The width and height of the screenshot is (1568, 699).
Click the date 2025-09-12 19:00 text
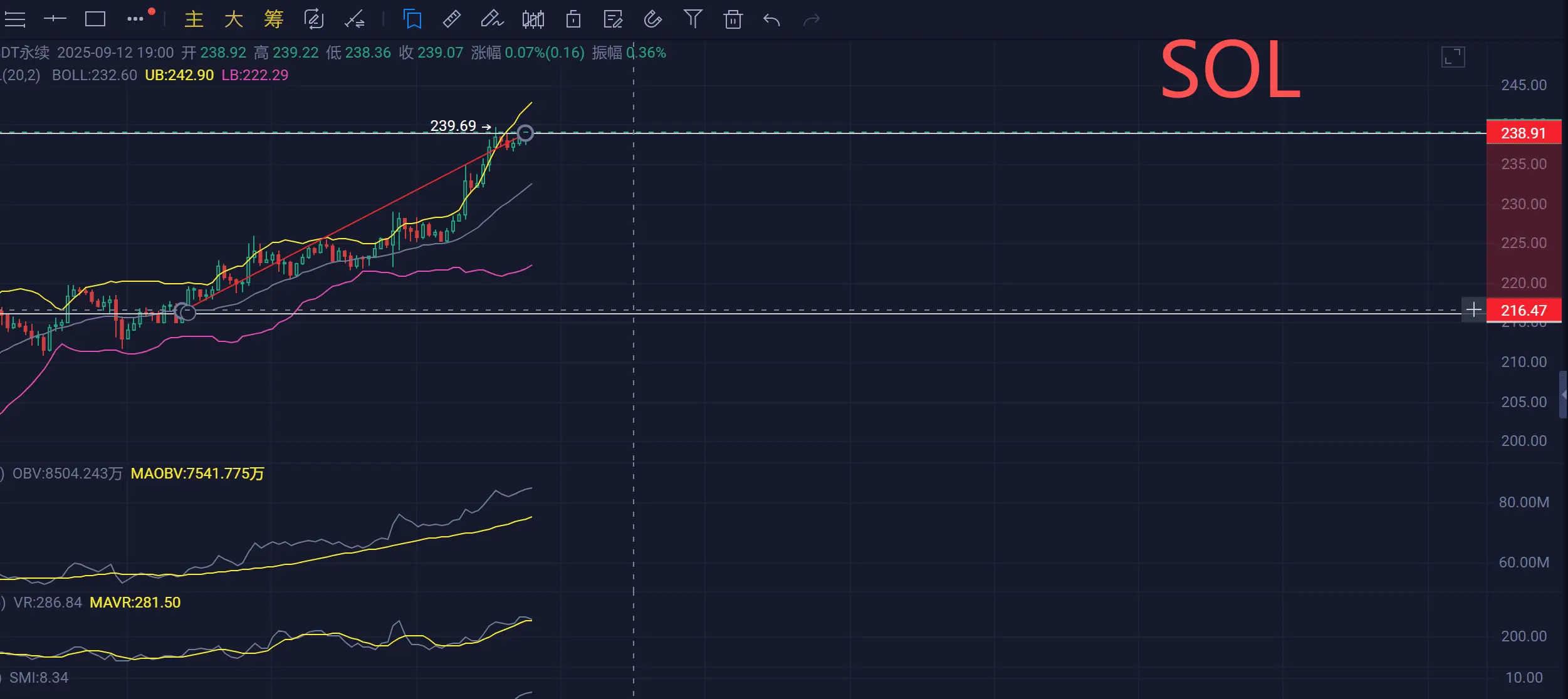pyautogui.click(x=115, y=53)
